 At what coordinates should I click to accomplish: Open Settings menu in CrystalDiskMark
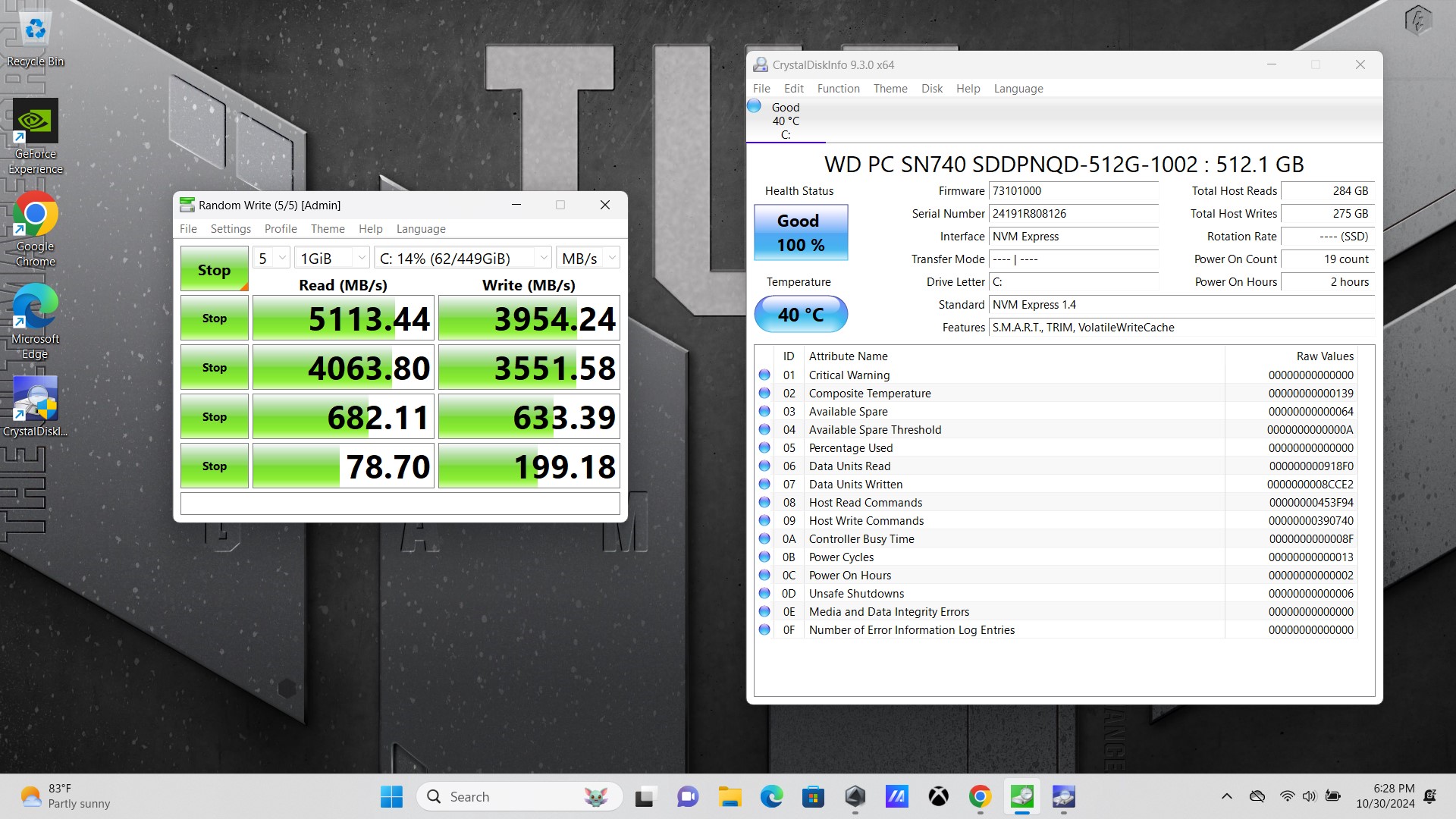[231, 229]
